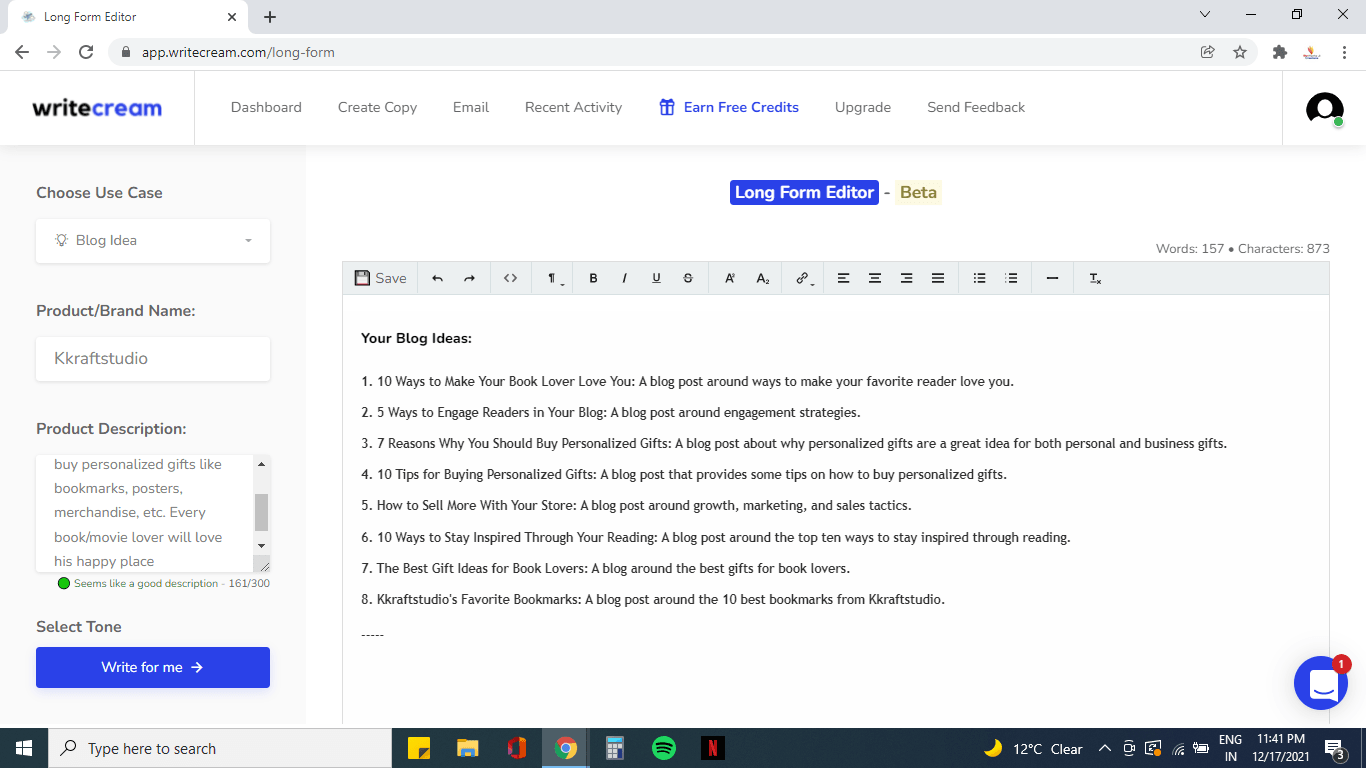
Task: Open the Blog Idea use case dropdown
Action: [153, 241]
